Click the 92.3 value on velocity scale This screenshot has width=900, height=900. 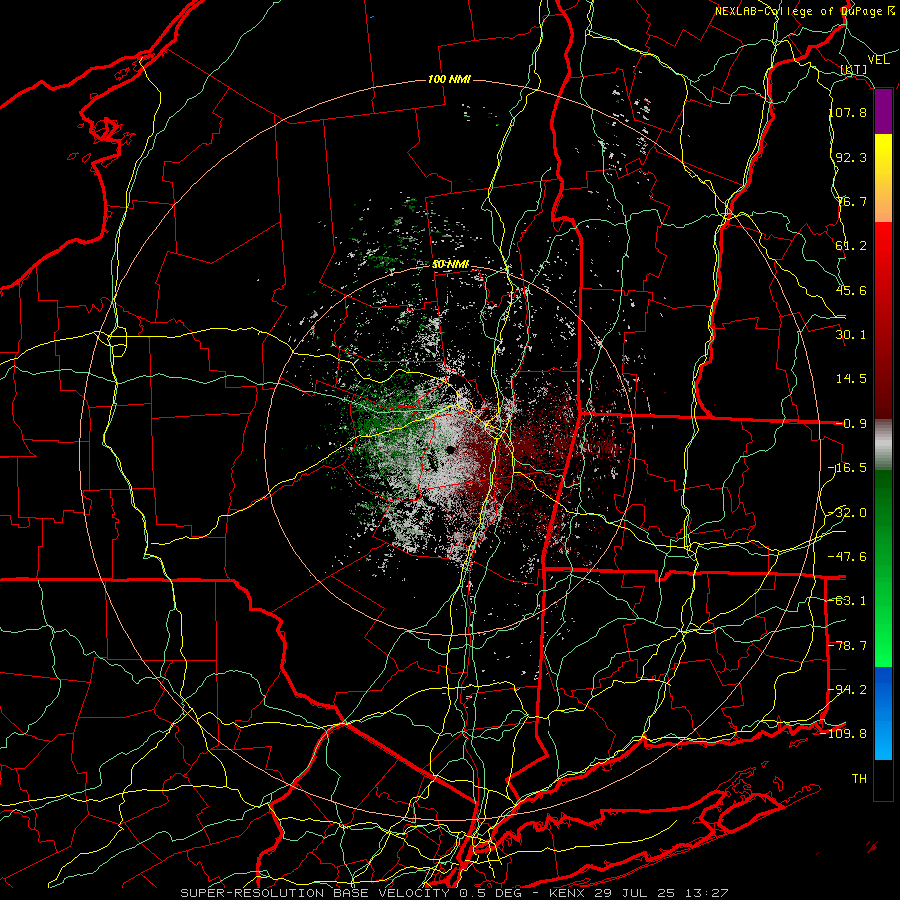click(851, 157)
